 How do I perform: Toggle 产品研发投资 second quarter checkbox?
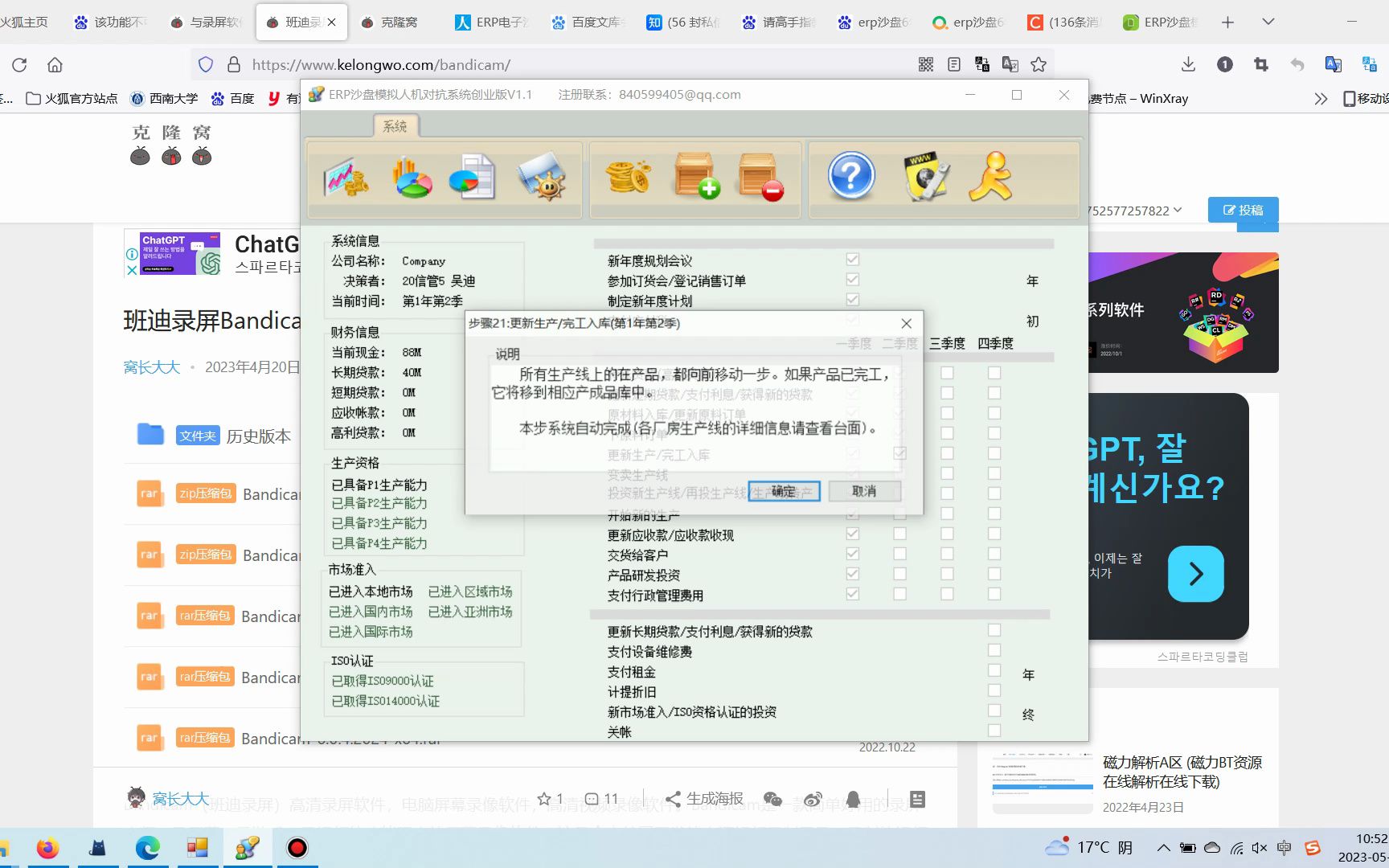(x=900, y=574)
